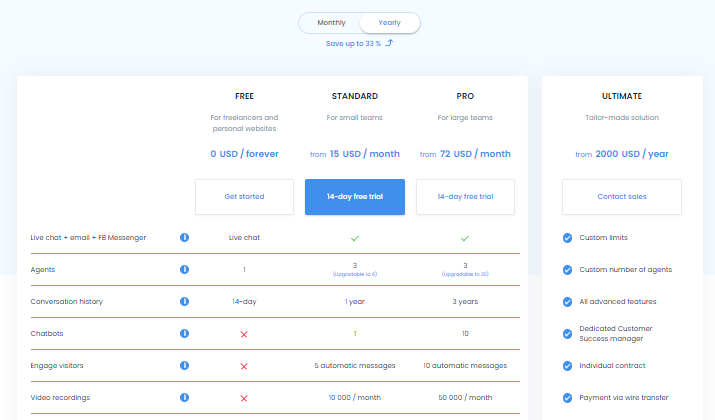This screenshot has height=420, width=715.
Task: Click the Save up to 33 % text
Action: (353, 44)
